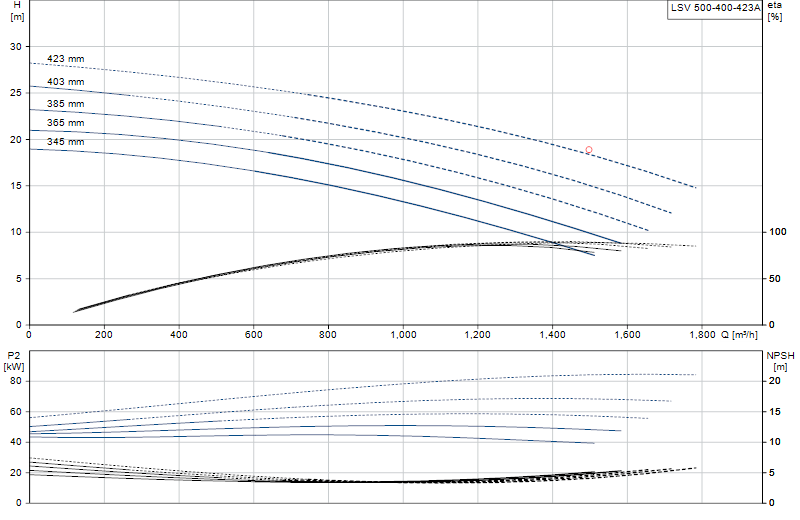This screenshot has height=520, width=800.
Task: Click the 5 tick on the NPSH axis
Action: click(772, 473)
